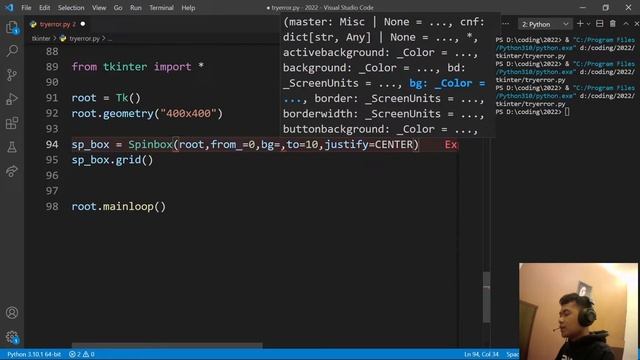Click the red 'Ex' inline error message

click(x=451, y=144)
